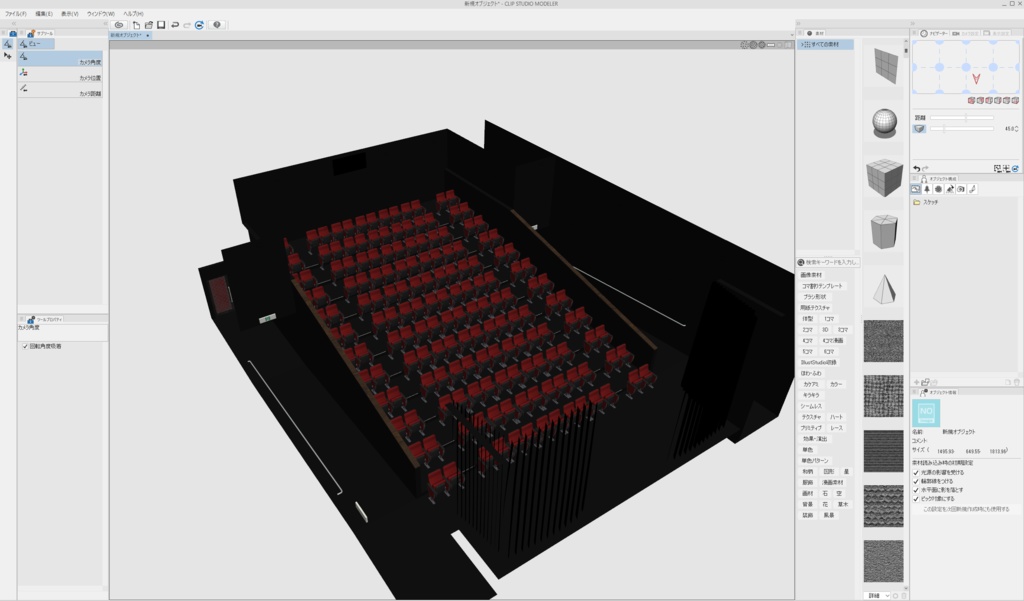The image size is (1024, 601).
Task: Toggle 光源の影響を受ける checkbox
Action: pyautogui.click(x=916, y=472)
